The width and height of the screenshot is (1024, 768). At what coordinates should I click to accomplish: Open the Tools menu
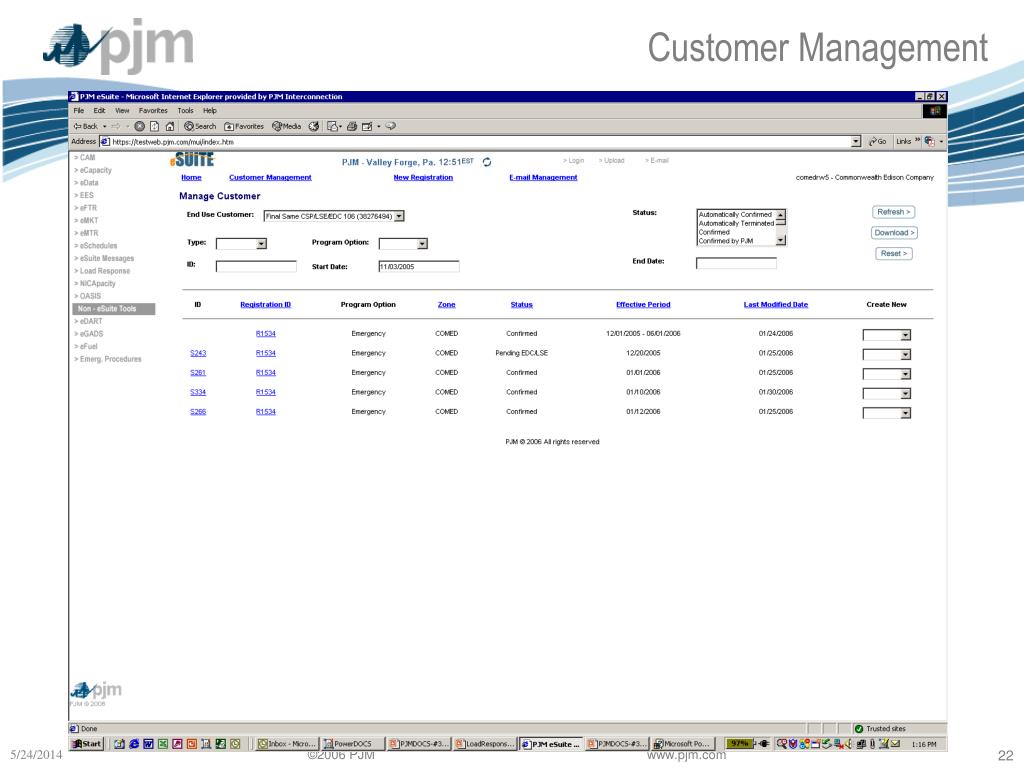pyautogui.click(x=185, y=110)
